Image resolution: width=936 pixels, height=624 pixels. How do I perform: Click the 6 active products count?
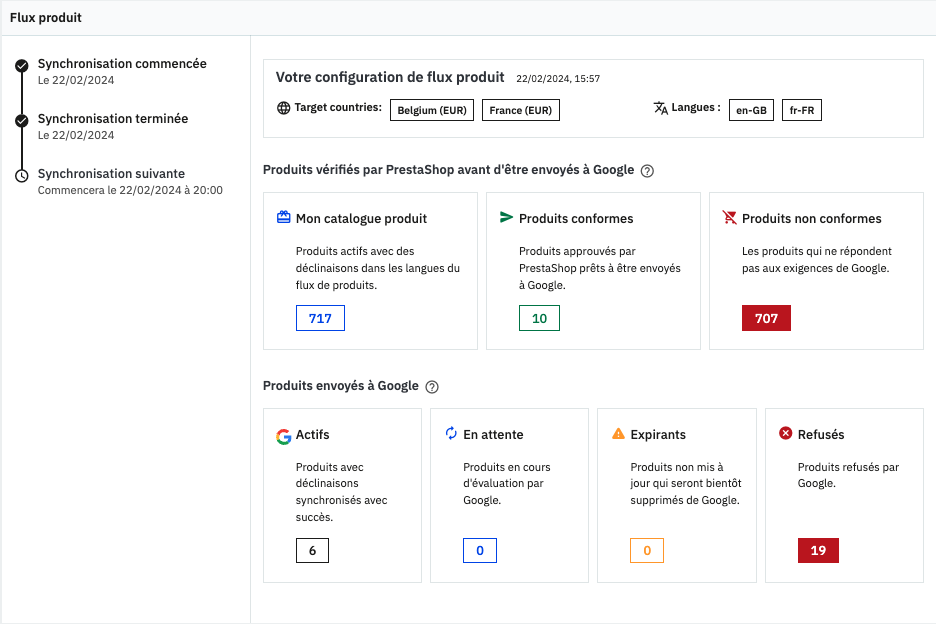coord(312,550)
